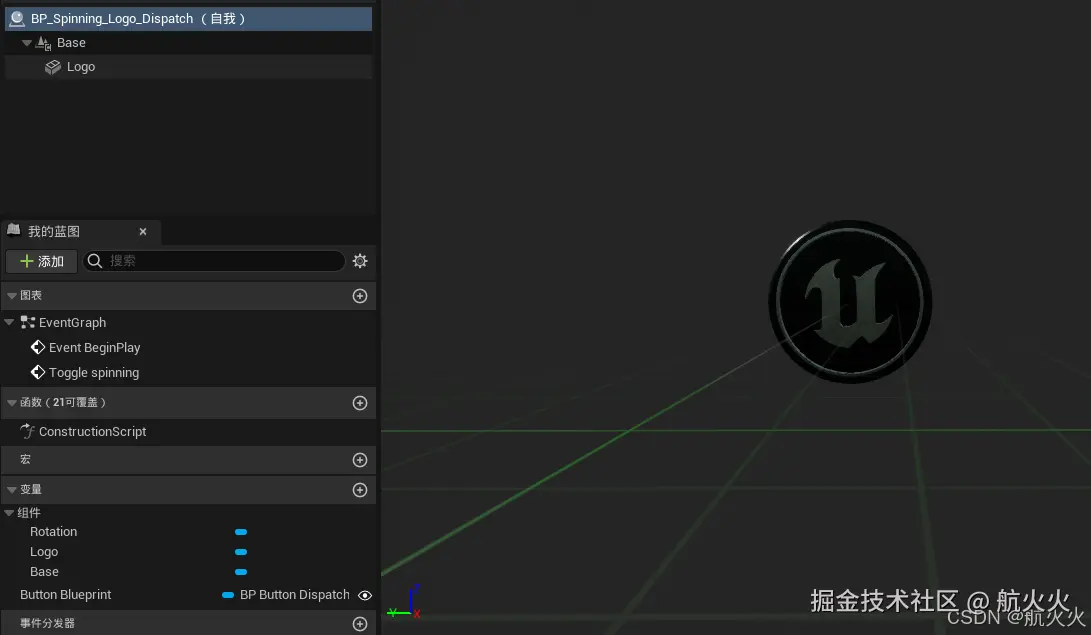The height and width of the screenshot is (635, 1091).
Task: Open the EventGraph entry
Action: [72, 323]
